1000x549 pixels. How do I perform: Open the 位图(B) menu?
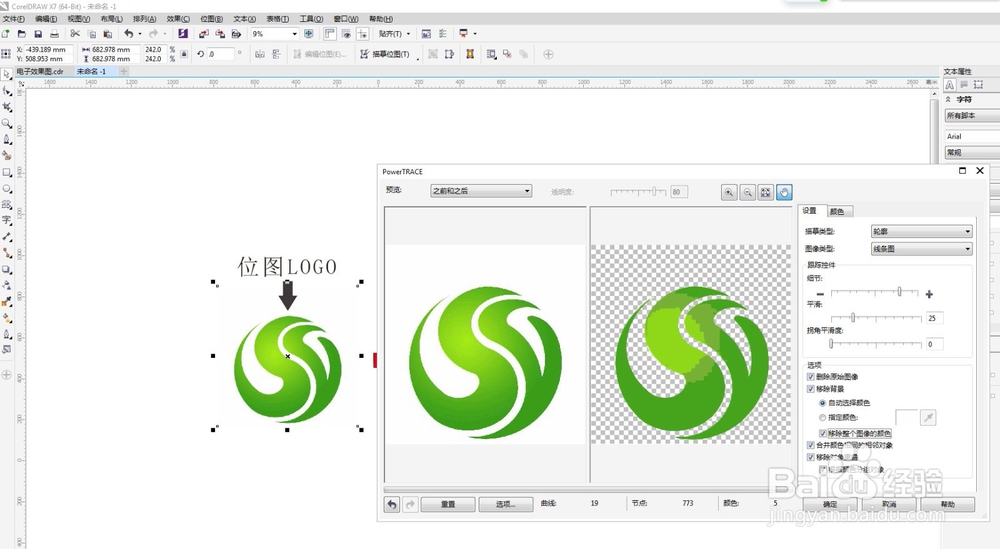tap(212, 19)
